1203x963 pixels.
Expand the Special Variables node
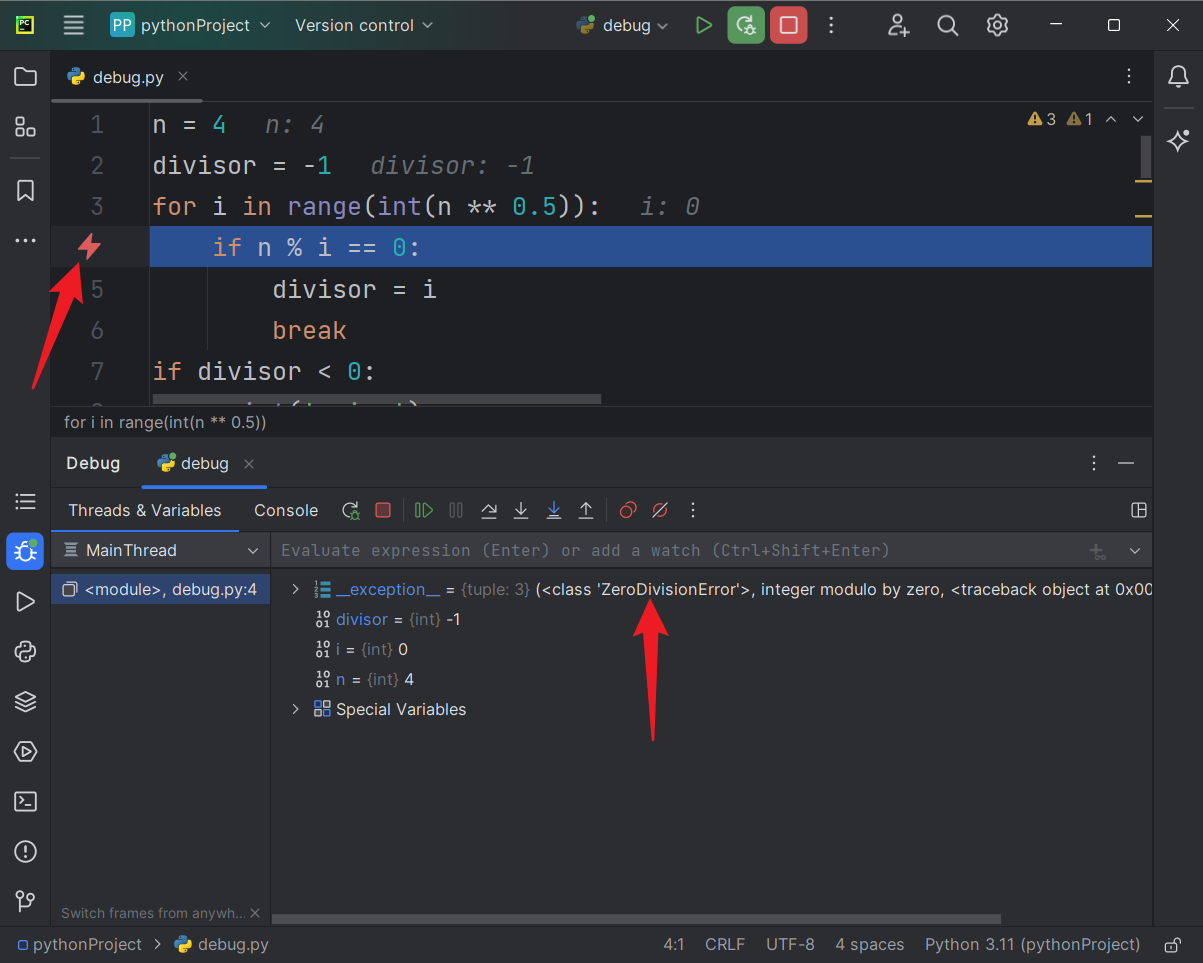pos(295,709)
